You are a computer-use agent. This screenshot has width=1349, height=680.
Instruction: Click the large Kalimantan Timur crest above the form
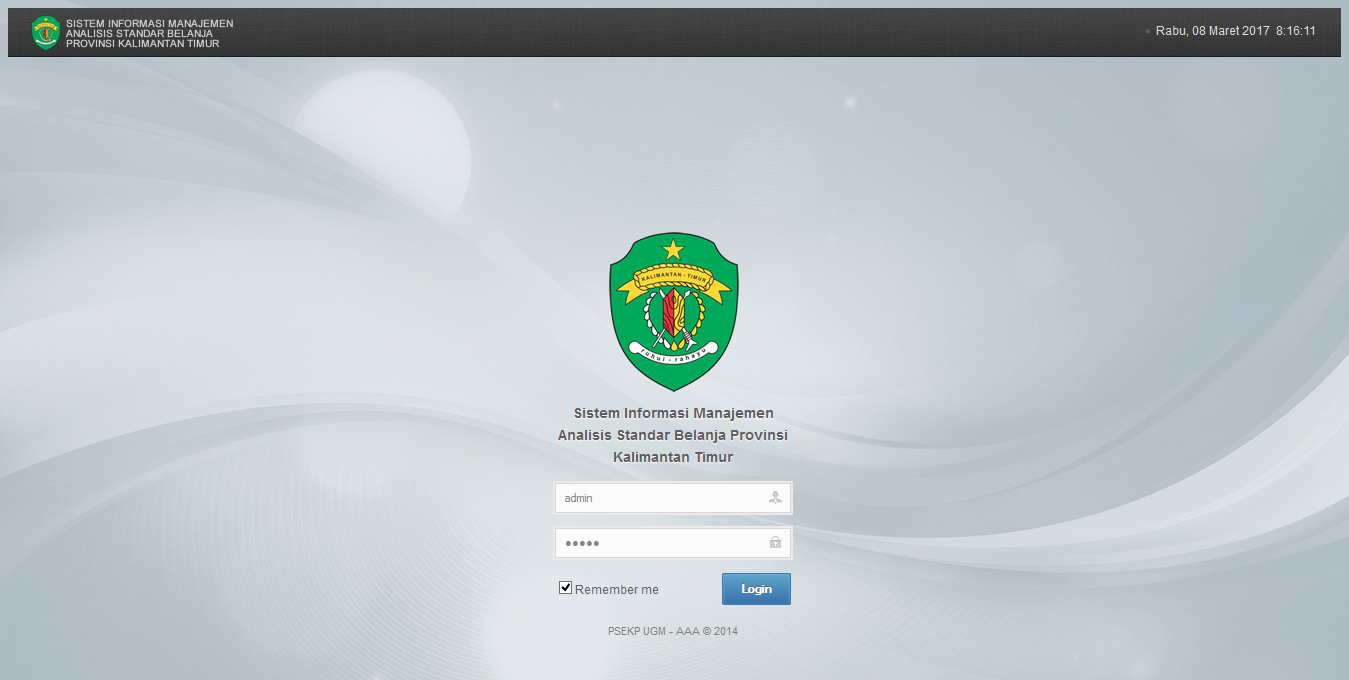click(x=673, y=312)
